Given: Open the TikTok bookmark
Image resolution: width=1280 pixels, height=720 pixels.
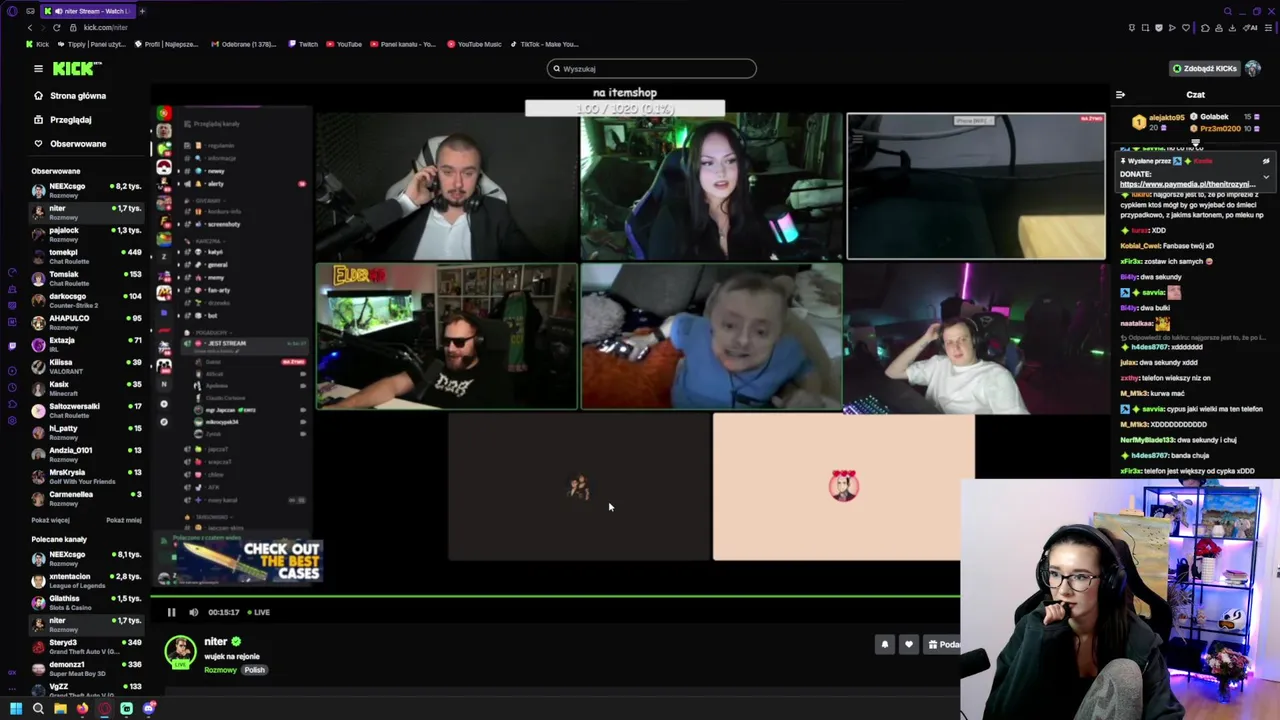Looking at the screenshot, I should pyautogui.click(x=544, y=44).
